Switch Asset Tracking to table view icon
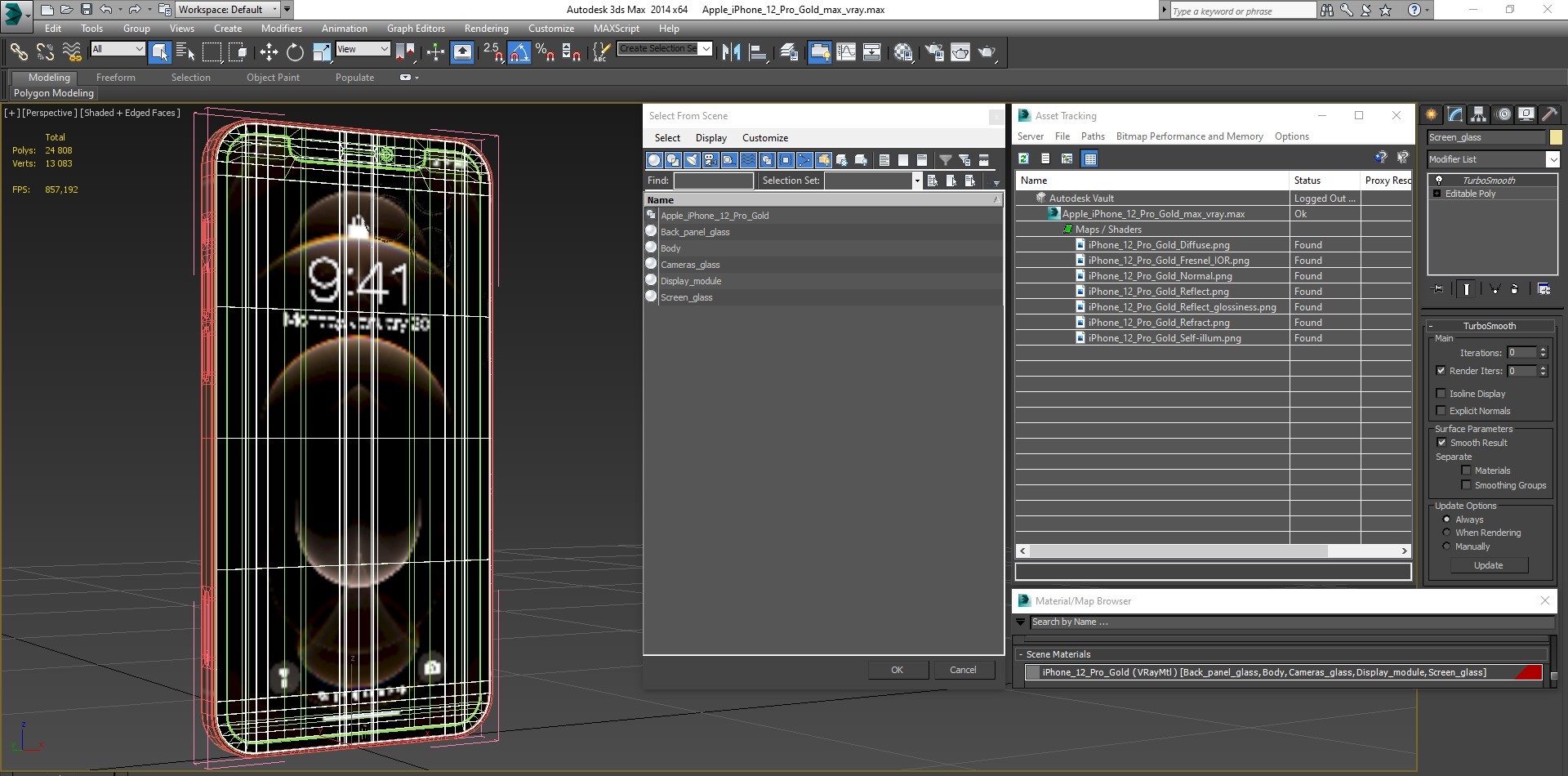This screenshot has height=776, width=1568. 1090,158
